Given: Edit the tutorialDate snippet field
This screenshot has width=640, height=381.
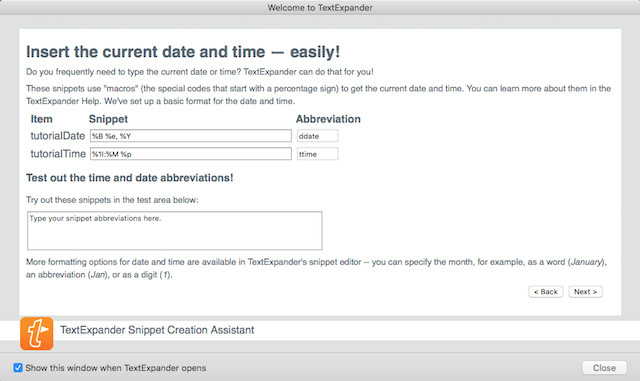Looking at the screenshot, I should [x=191, y=136].
